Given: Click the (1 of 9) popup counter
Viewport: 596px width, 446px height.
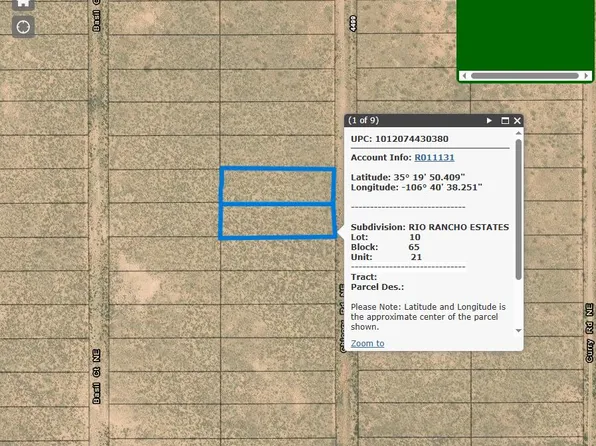Looking at the screenshot, I should pyautogui.click(x=363, y=121).
